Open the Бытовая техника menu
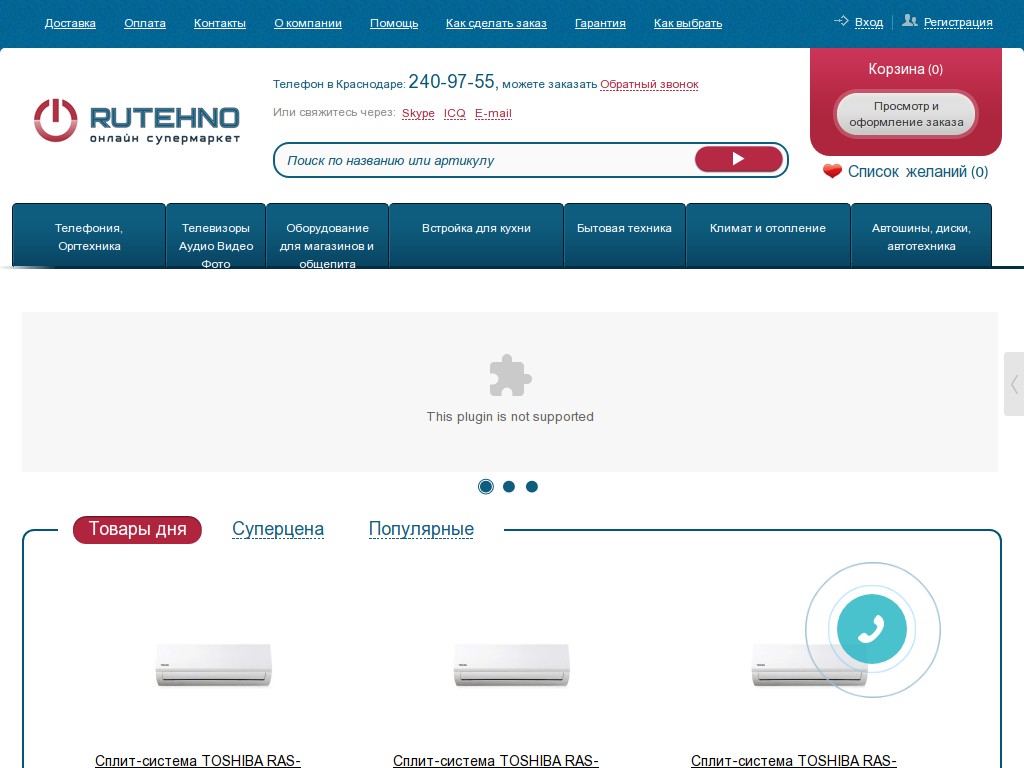The width and height of the screenshot is (1024, 768). coord(624,236)
